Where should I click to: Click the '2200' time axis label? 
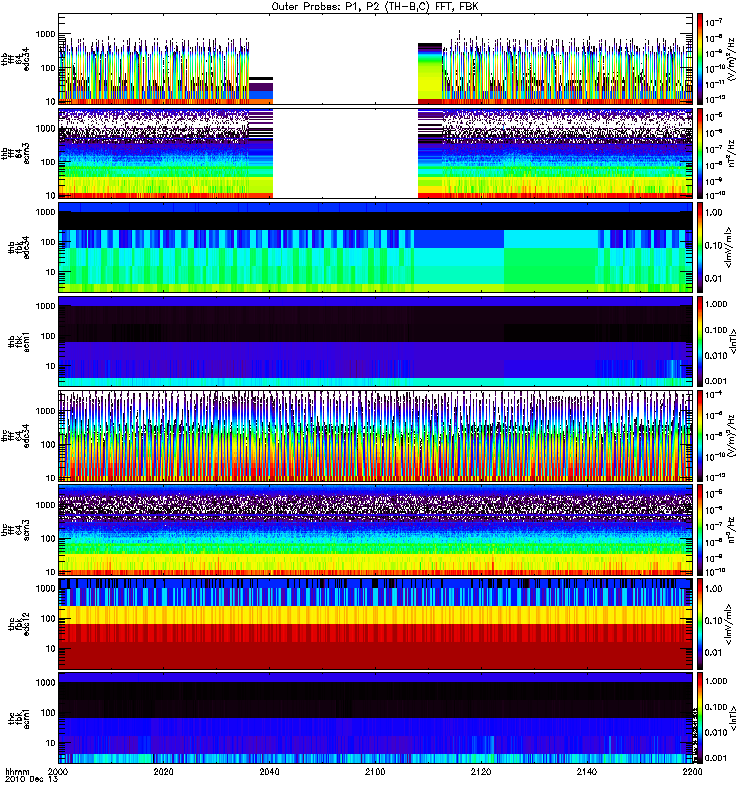pyautogui.click(x=692, y=772)
